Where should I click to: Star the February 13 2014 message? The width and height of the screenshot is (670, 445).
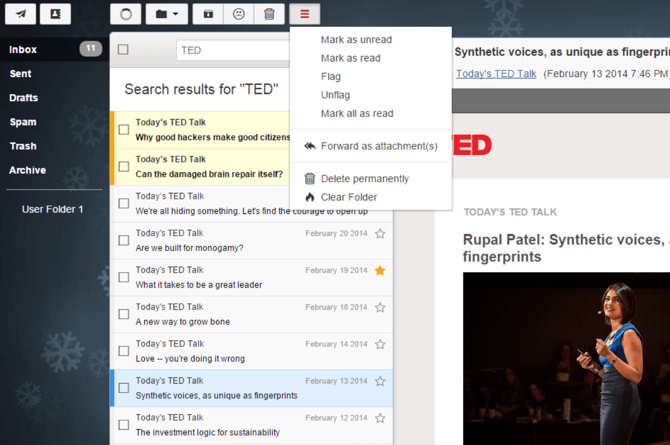tap(380, 381)
